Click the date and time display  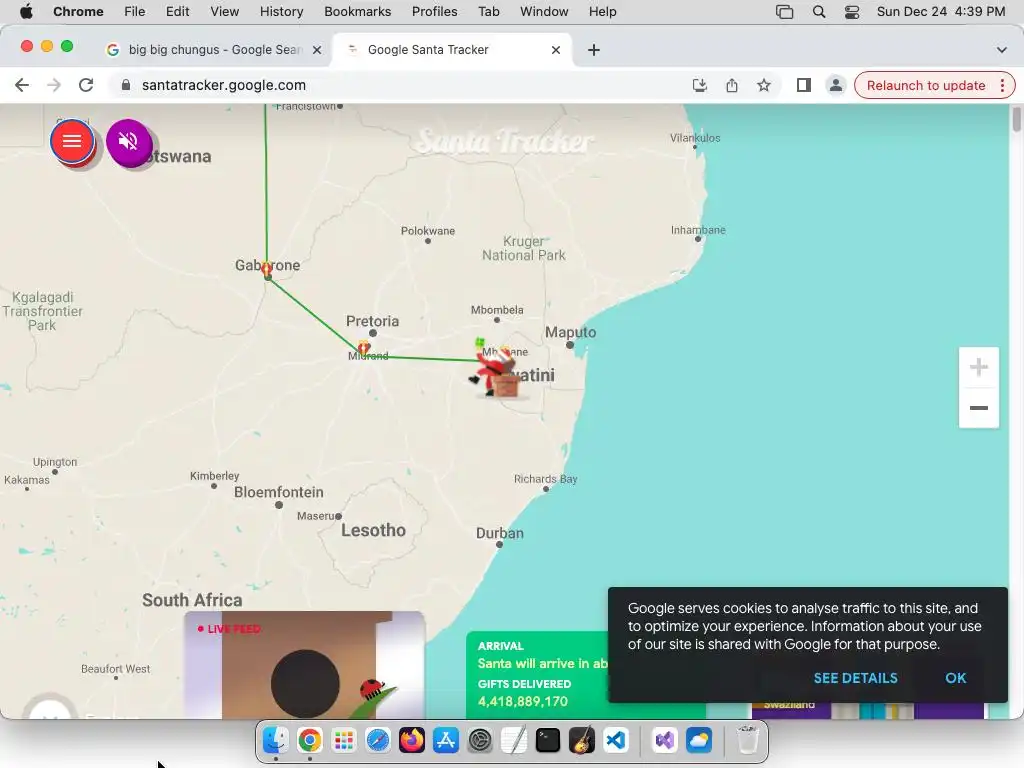click(x=940, y=12)
